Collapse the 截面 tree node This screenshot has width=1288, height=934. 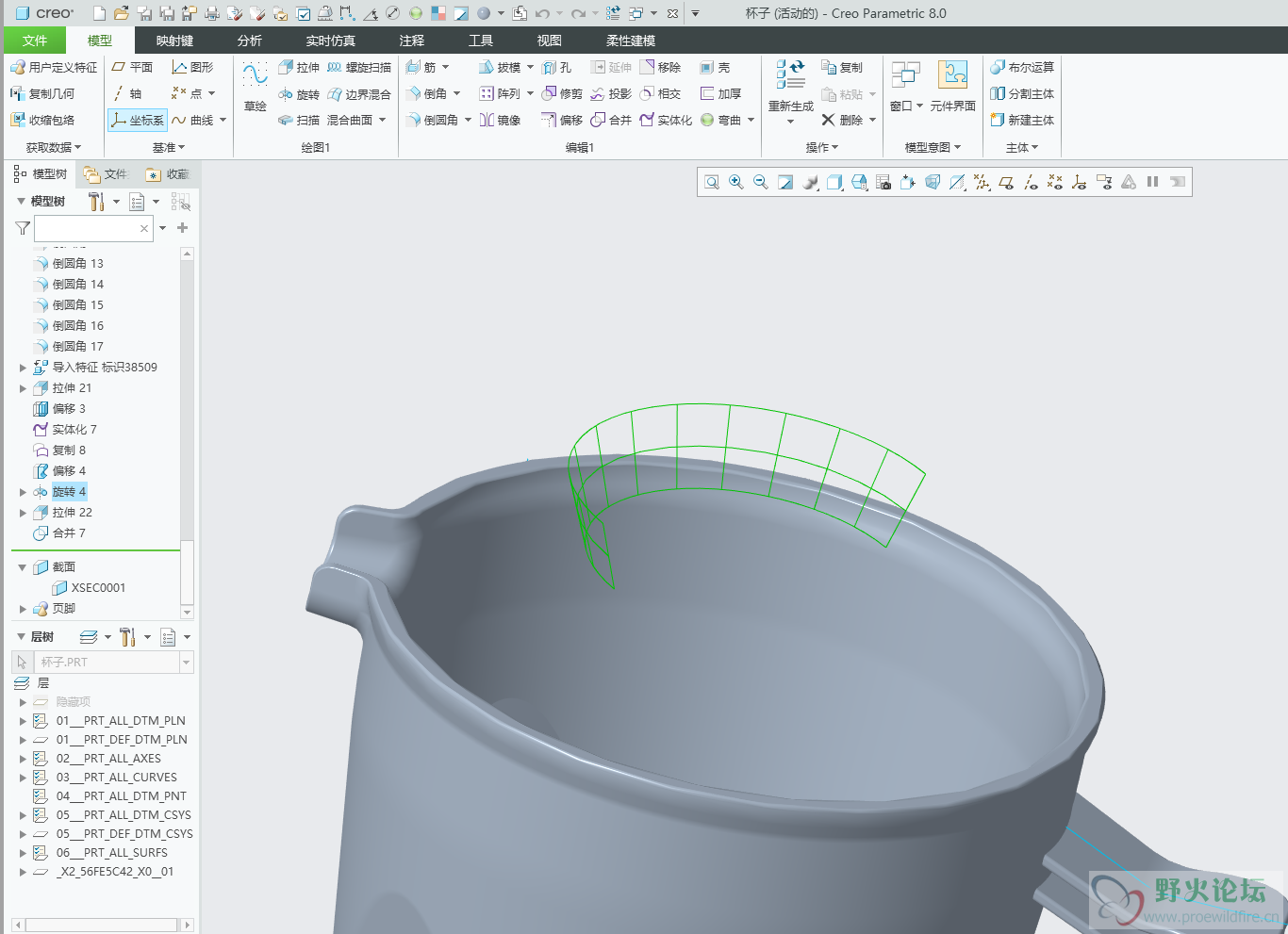tap(23, 567)
